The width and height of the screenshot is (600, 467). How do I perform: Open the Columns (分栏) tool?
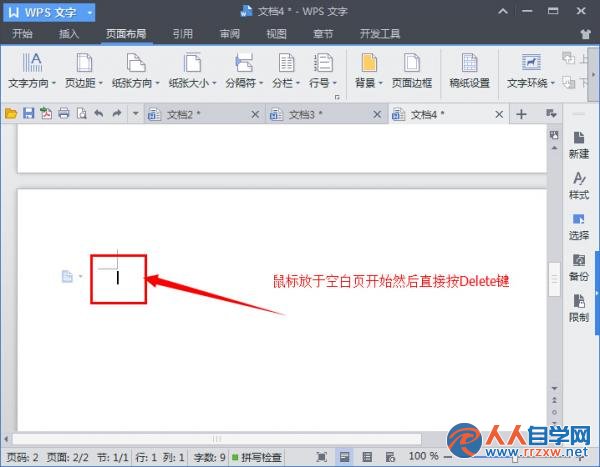pos(286,71)
